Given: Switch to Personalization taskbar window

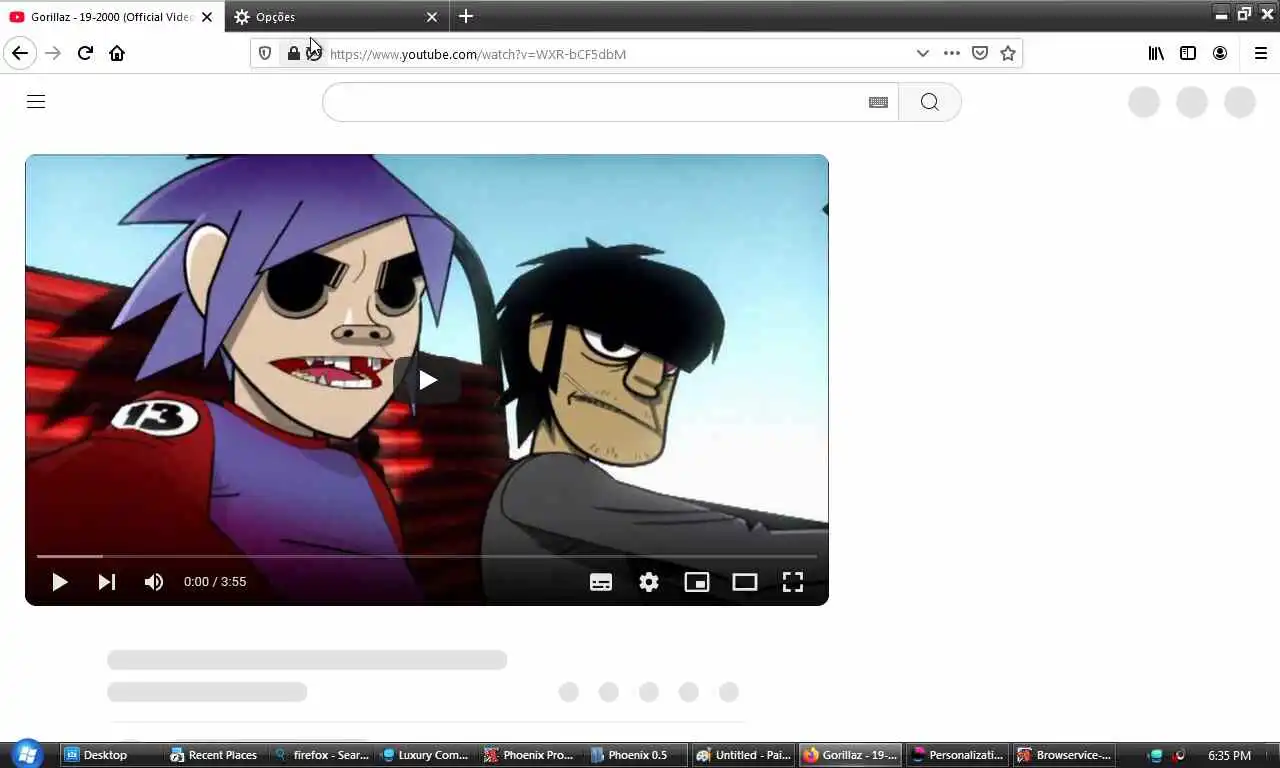Looking at the screenshot, I should tap(957, 755).
